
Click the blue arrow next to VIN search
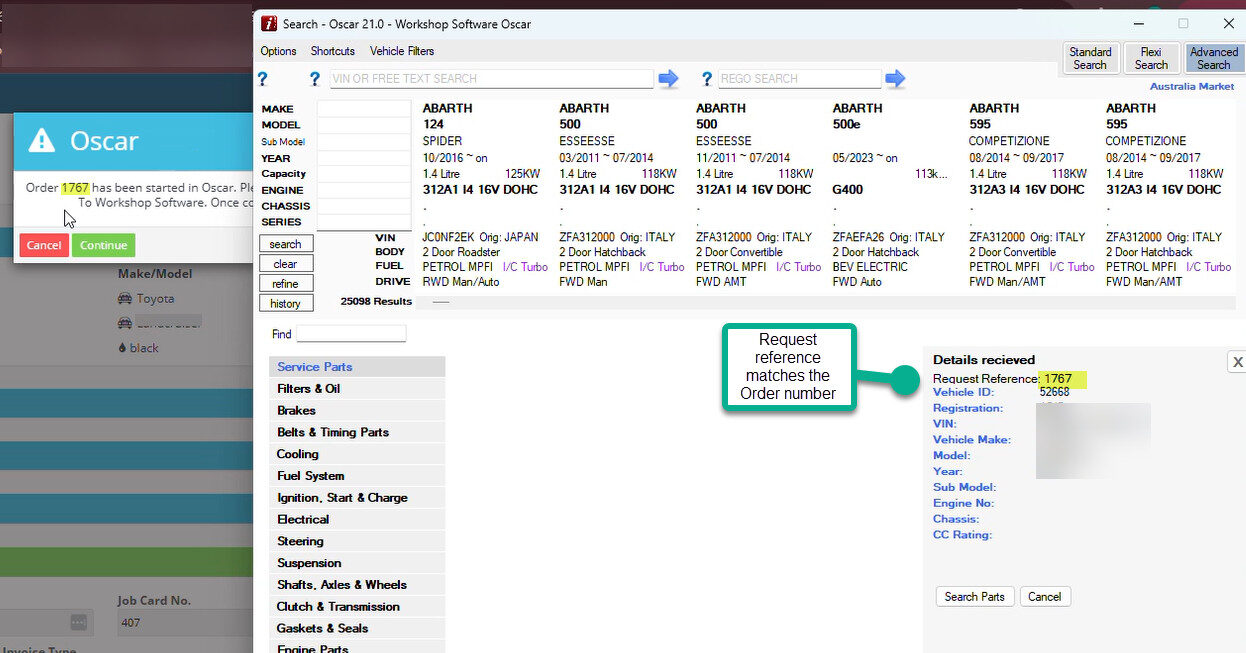click(668, 78)
